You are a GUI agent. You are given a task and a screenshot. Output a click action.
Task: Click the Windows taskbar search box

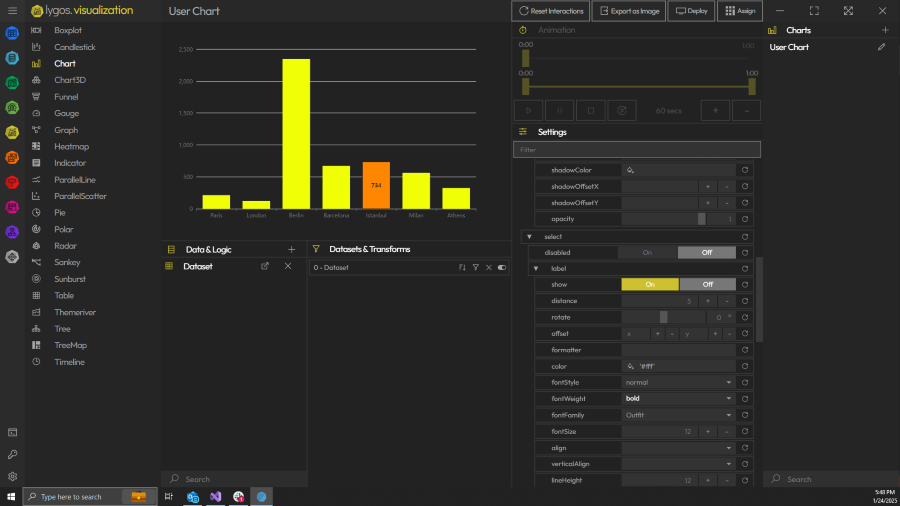click(x=90, y=497)
